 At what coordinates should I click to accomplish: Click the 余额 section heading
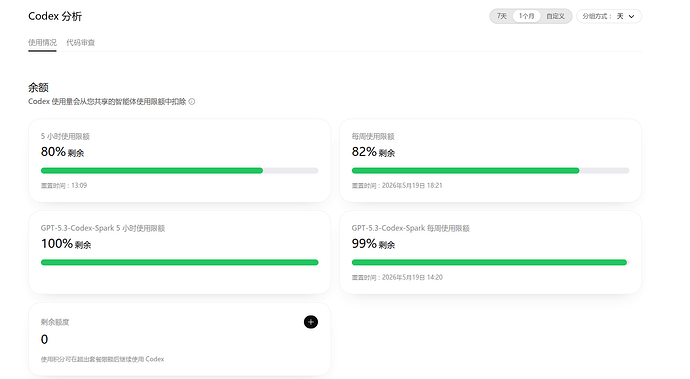click(x=38, y=87)
